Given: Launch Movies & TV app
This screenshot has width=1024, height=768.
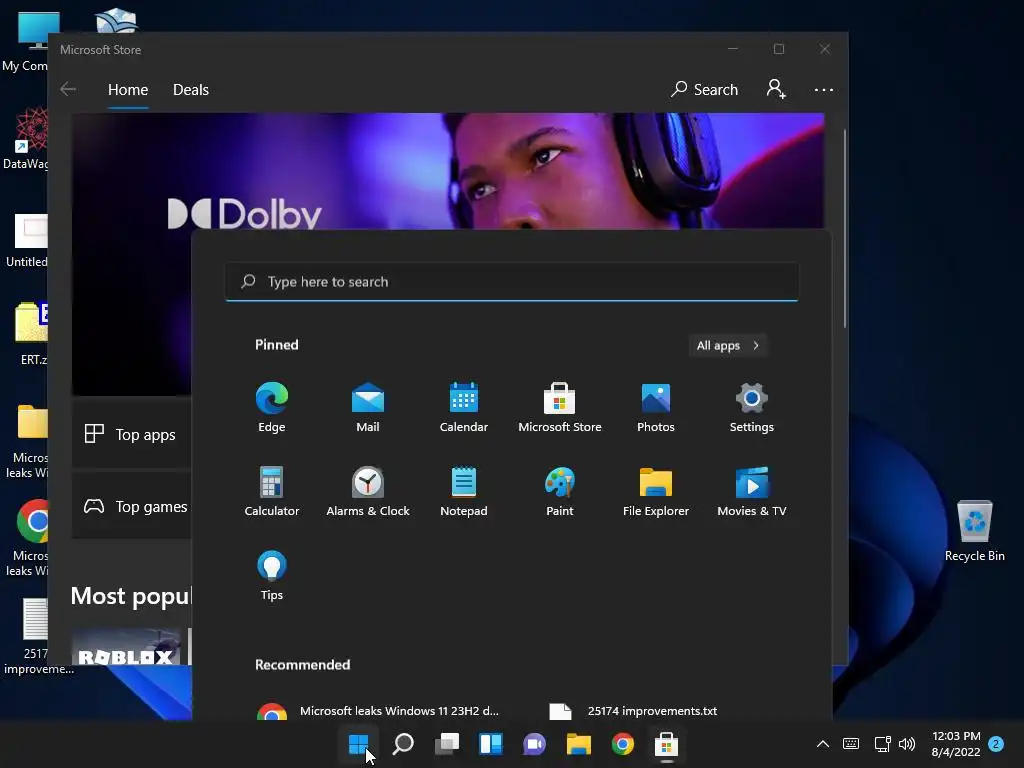Looking at the screenshot, I should point(752,492).
